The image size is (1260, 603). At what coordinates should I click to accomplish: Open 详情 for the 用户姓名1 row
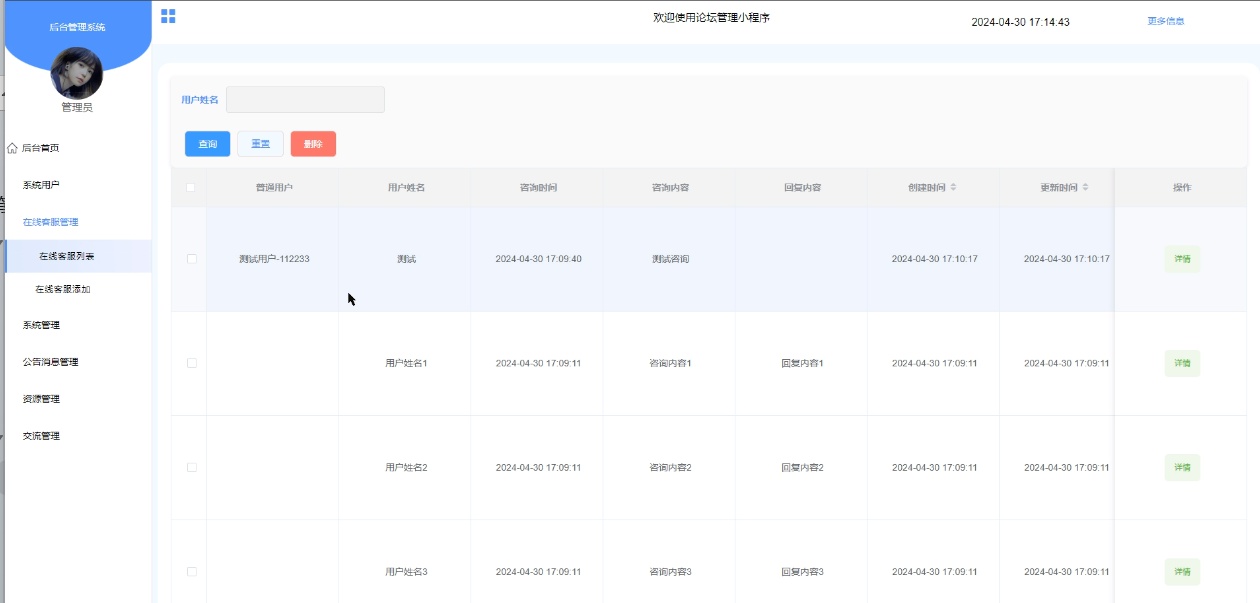1182,363
